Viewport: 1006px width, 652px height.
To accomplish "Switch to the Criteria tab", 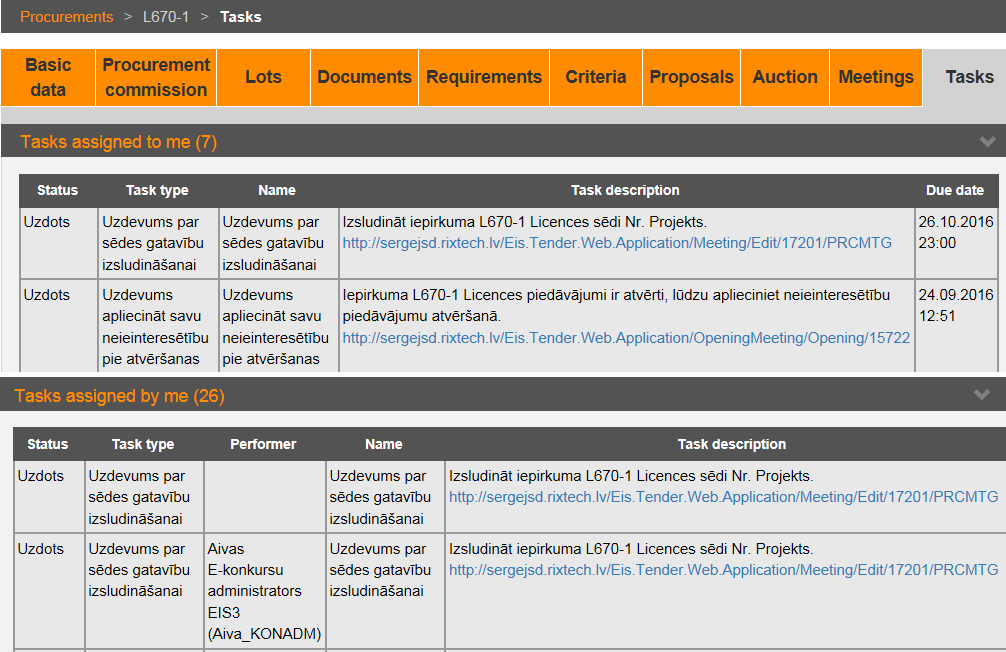I will pyautogui.click(x=595, y=77).
